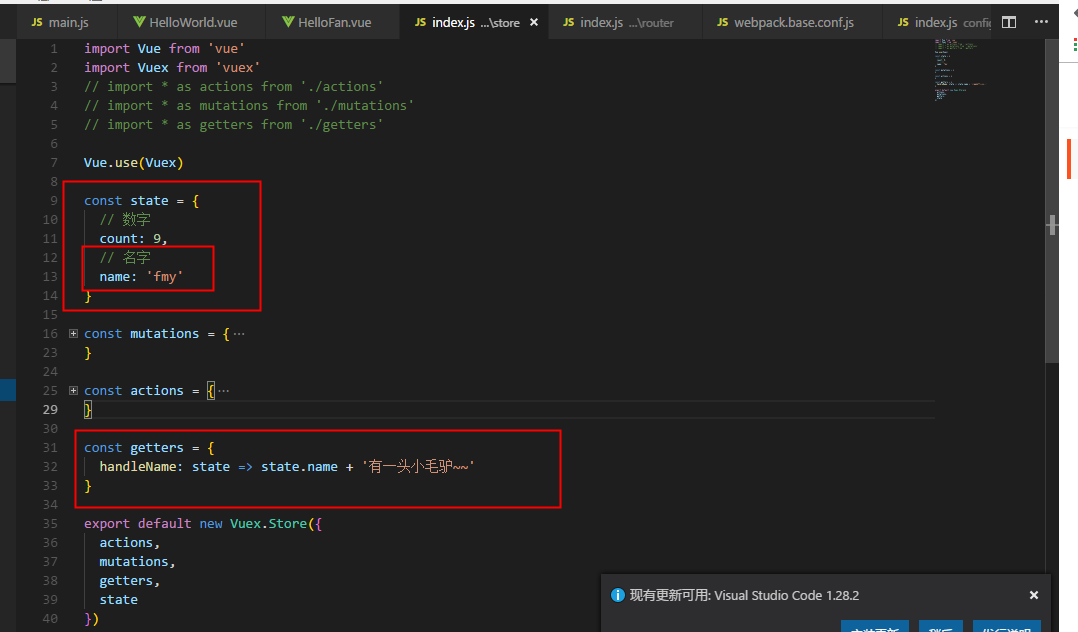Open the editor More Actions ellipsis menu
This screenshot has height=632, width=1078.
(1041, 22)
